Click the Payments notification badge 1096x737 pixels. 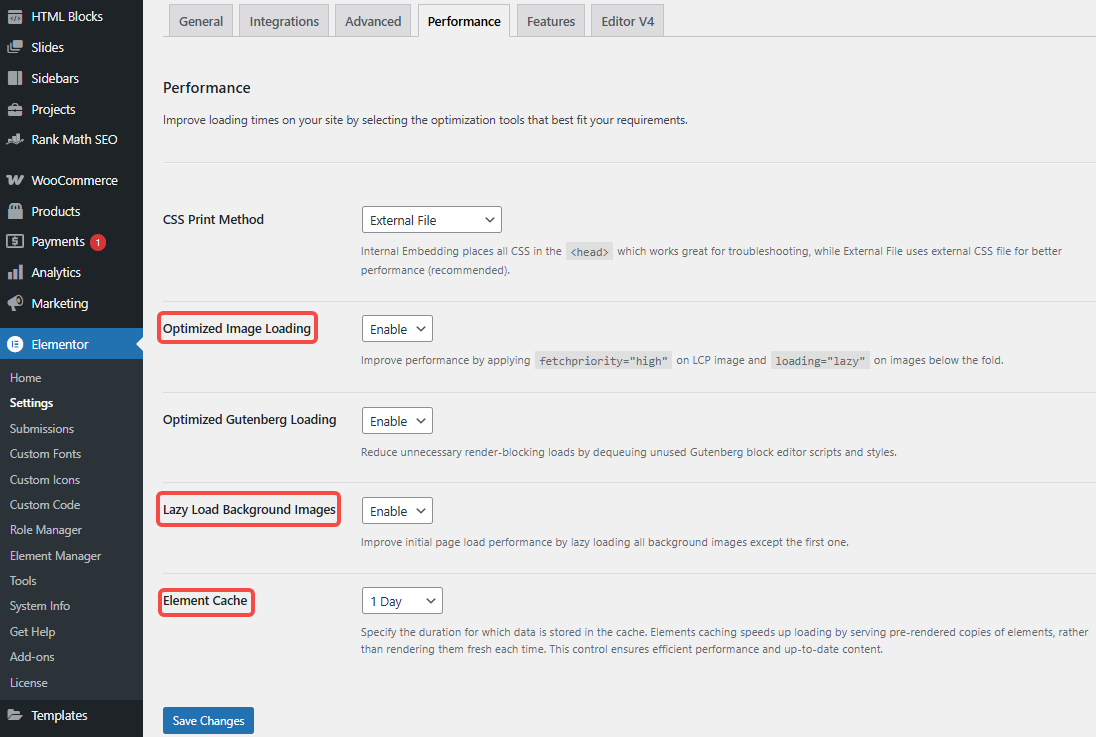[97, 242]
